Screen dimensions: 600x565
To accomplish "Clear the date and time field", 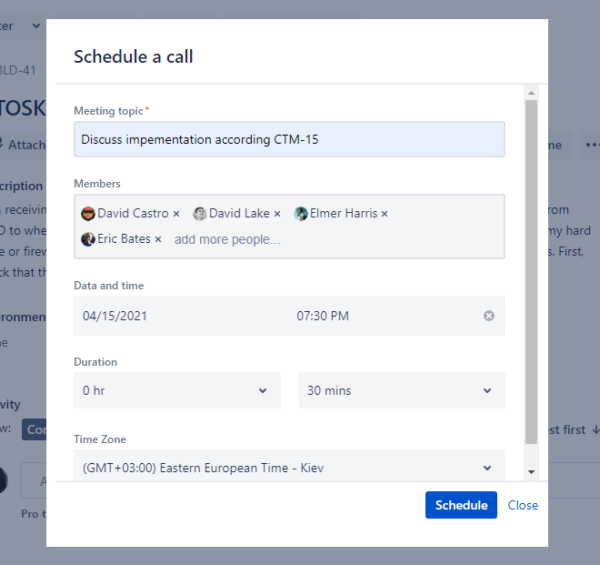I will 489,316.
